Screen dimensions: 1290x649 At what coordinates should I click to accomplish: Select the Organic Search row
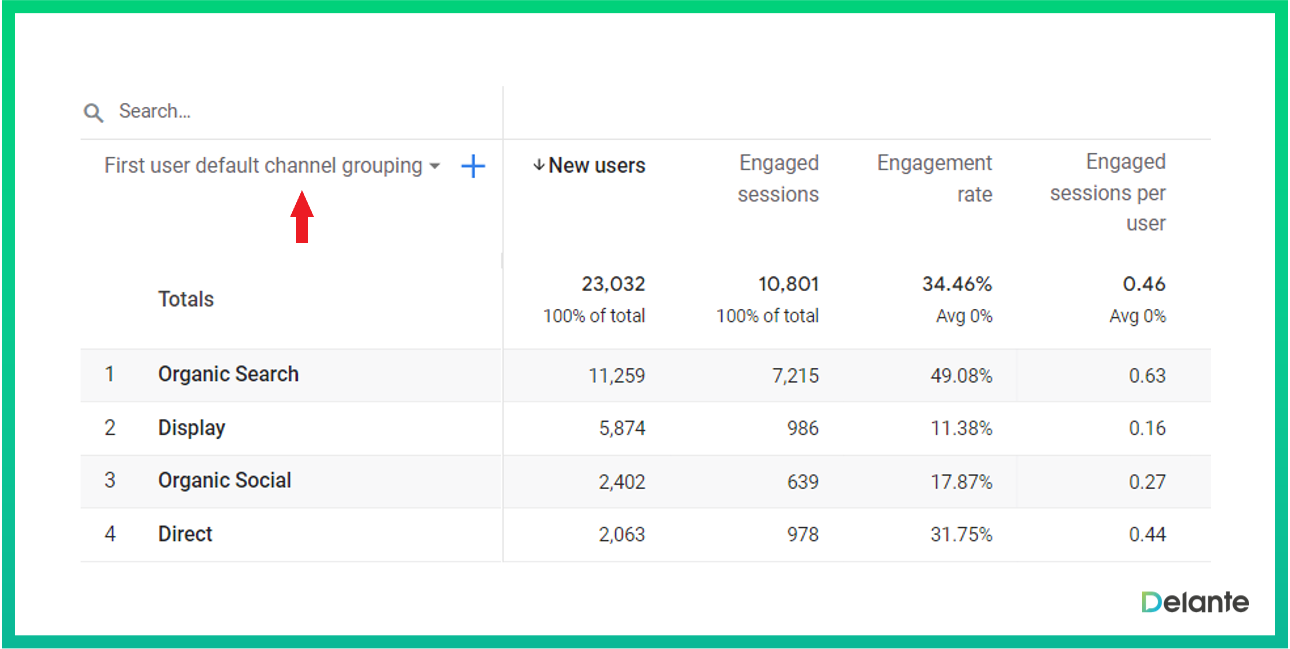tap(228, 375)
